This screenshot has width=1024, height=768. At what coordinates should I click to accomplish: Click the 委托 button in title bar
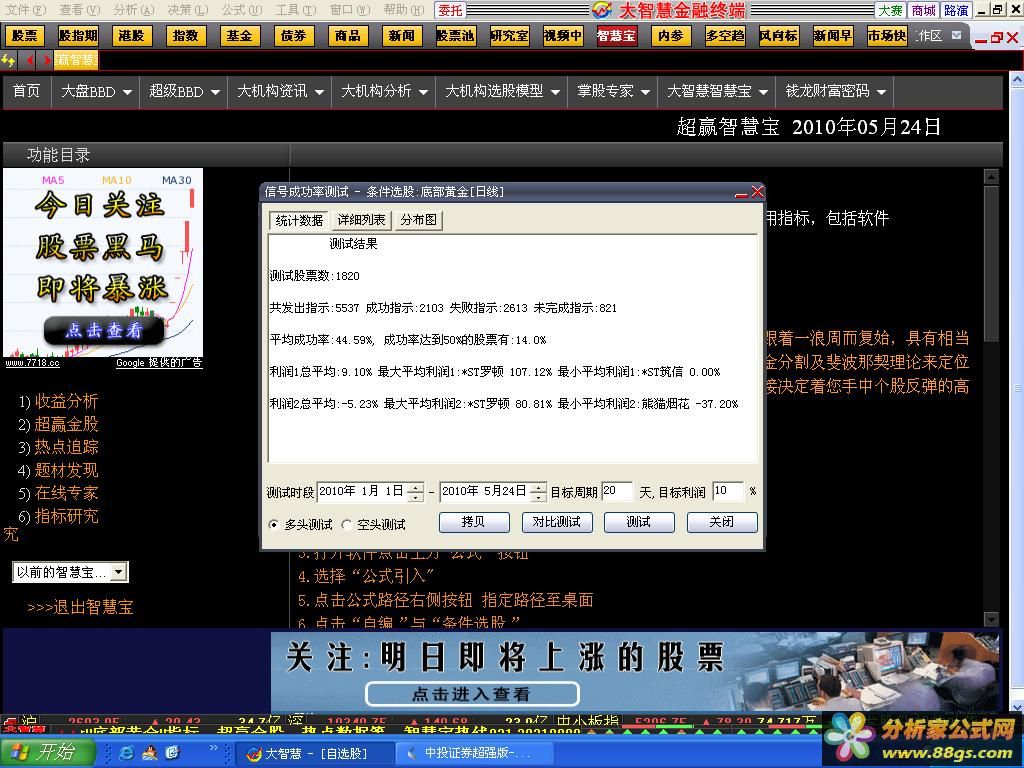click(450, 10)
